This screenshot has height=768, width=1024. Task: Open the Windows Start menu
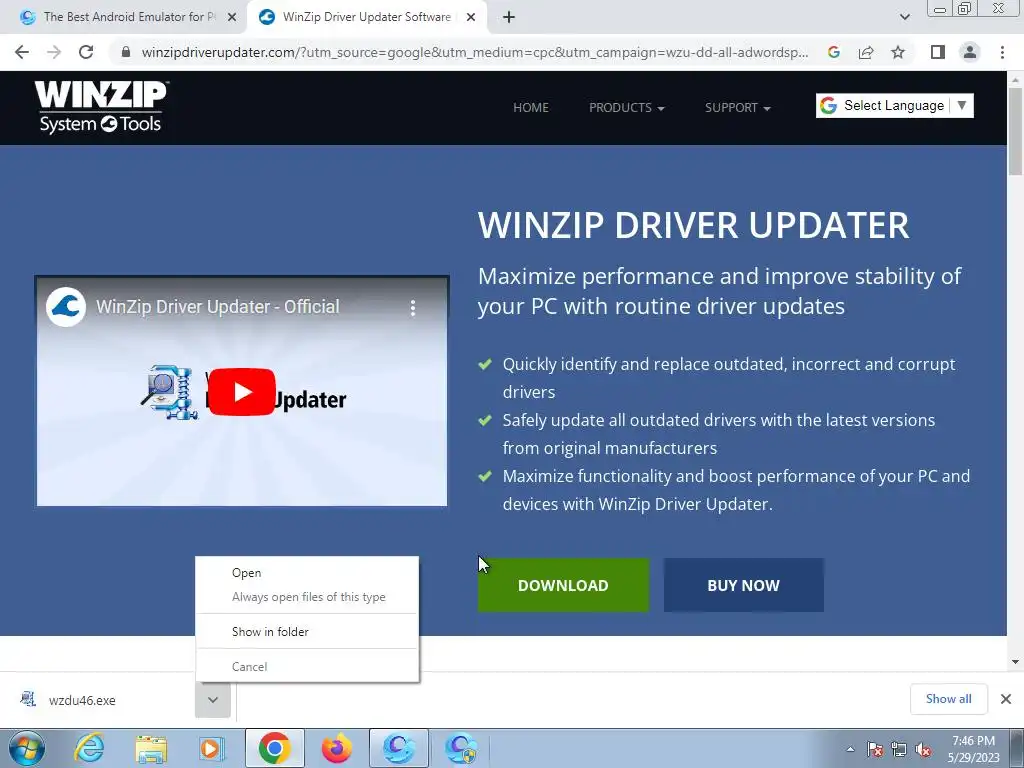27,748
